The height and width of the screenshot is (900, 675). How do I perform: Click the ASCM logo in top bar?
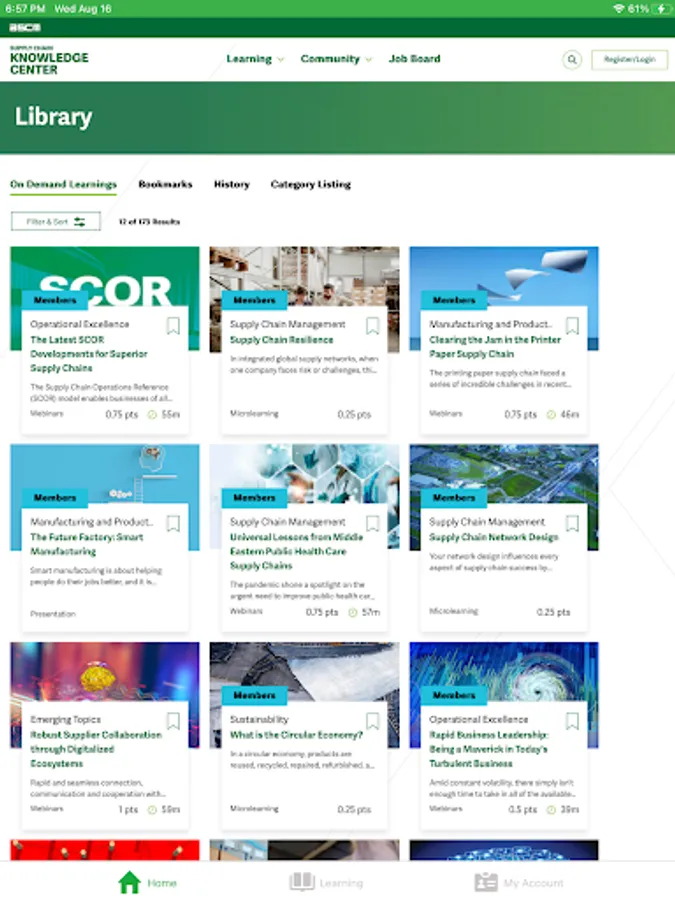coord(25,28)
